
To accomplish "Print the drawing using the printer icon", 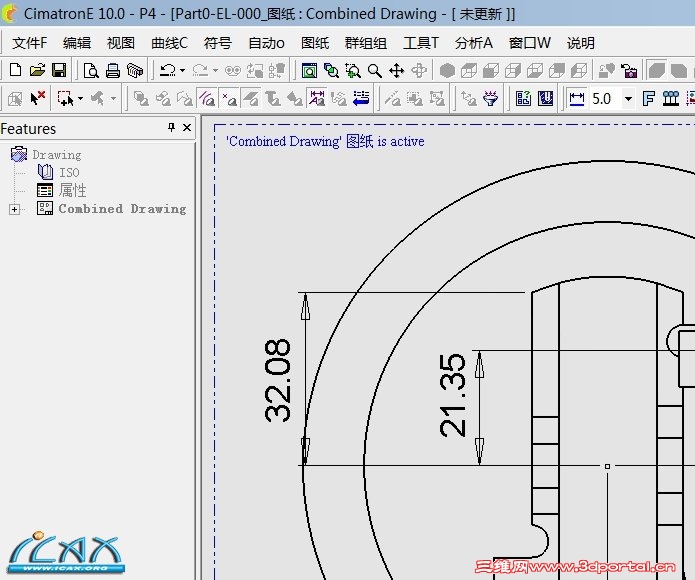I will click(x=113, y=70).
